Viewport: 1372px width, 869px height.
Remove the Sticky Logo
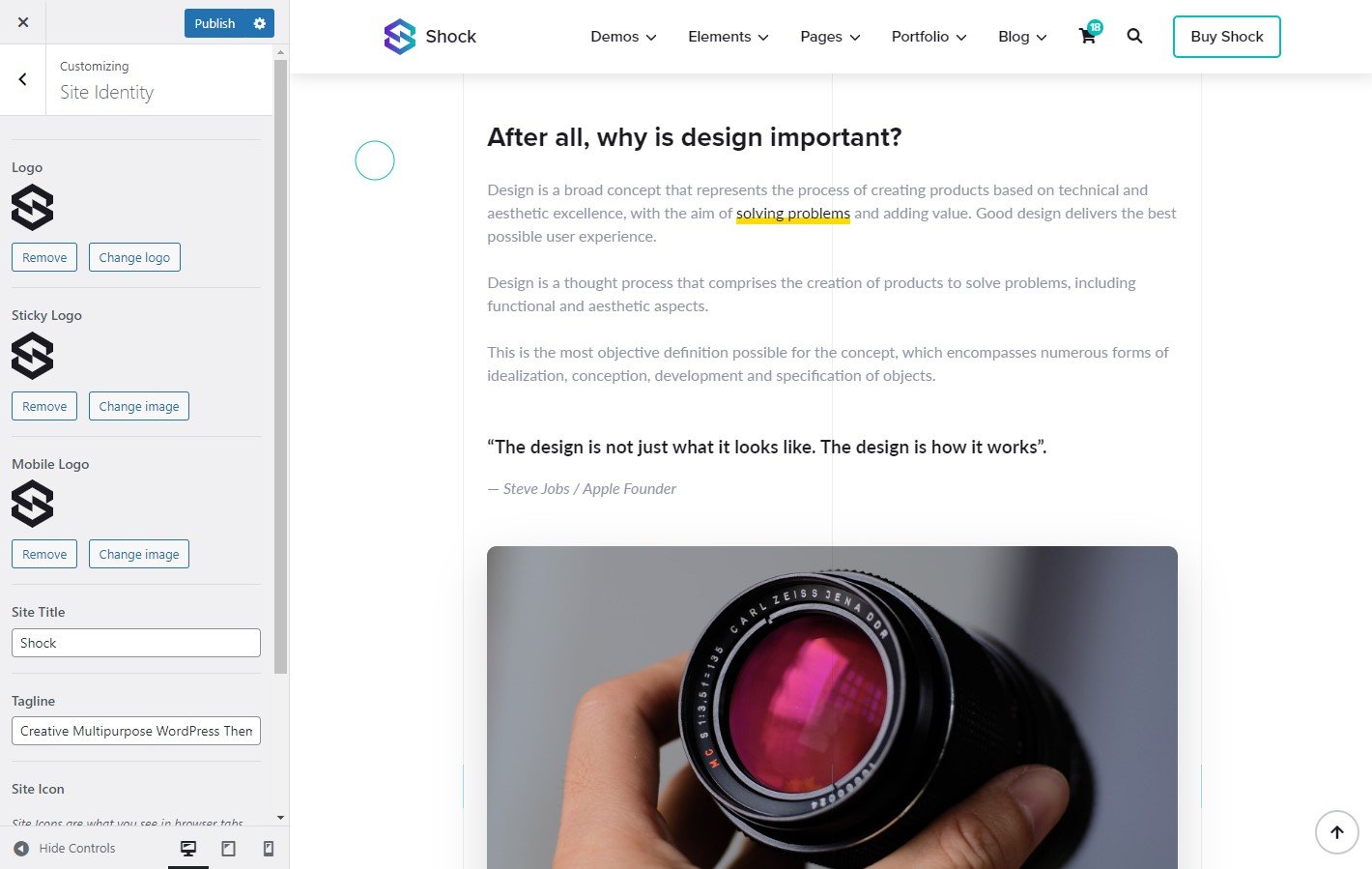click(x=44, y=406)
